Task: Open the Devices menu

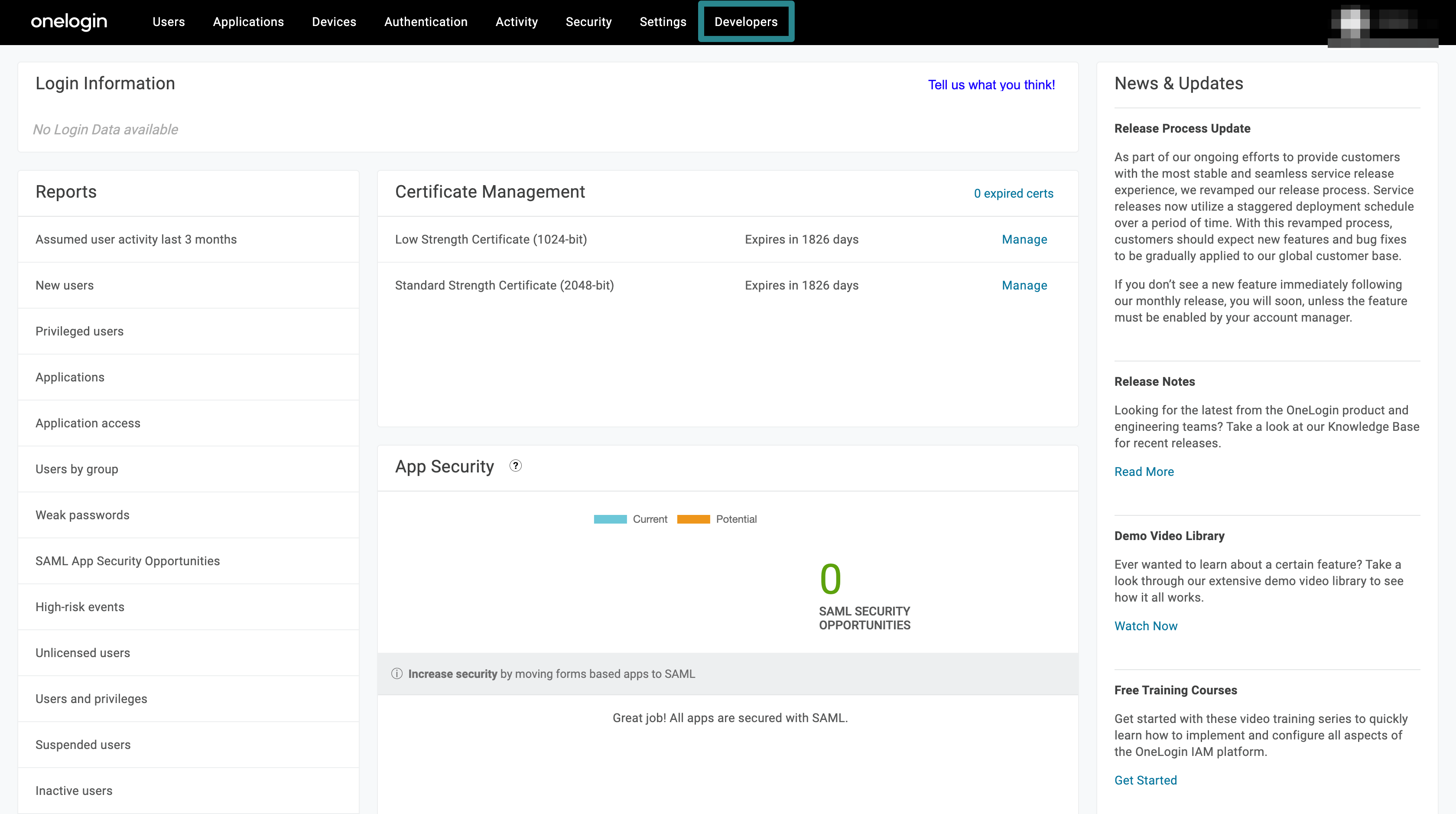Action: tap(334, 22)
